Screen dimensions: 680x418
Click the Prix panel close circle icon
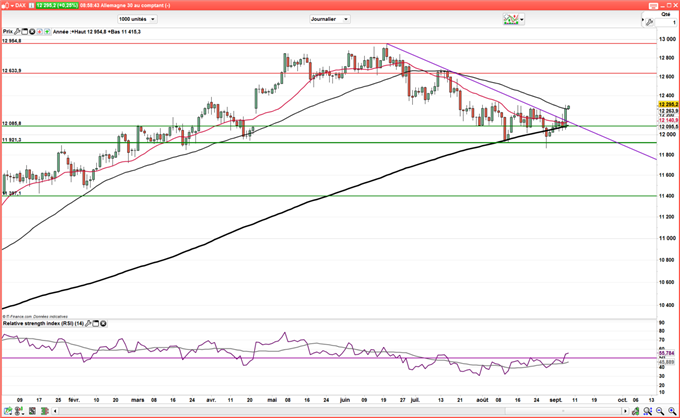(x=32, y=32)
